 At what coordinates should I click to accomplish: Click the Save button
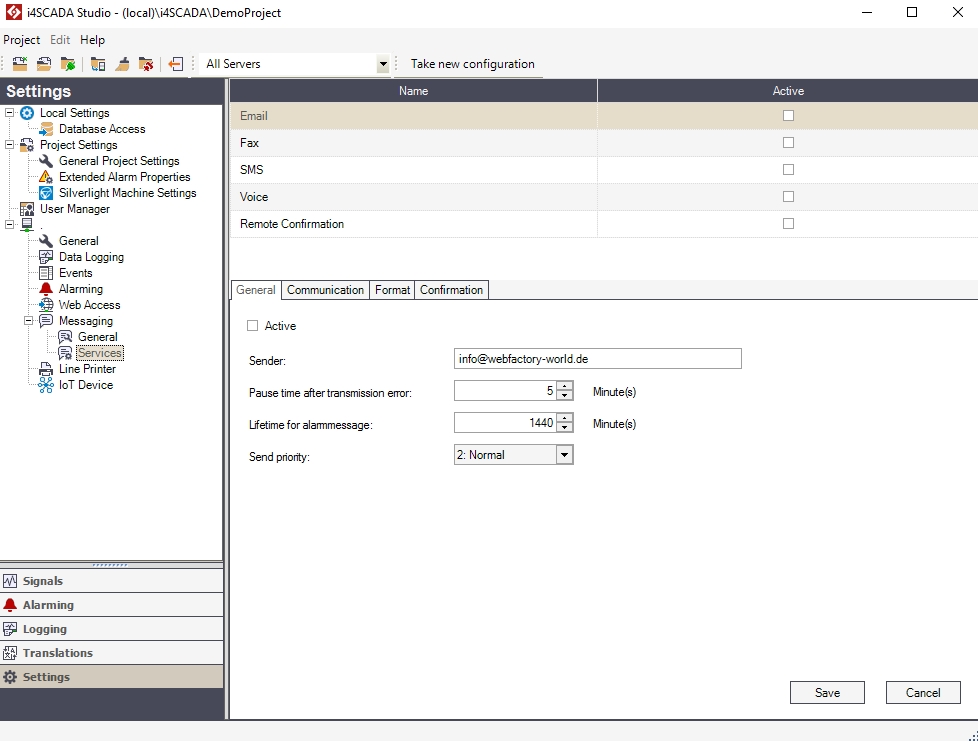tap(827, 692)
